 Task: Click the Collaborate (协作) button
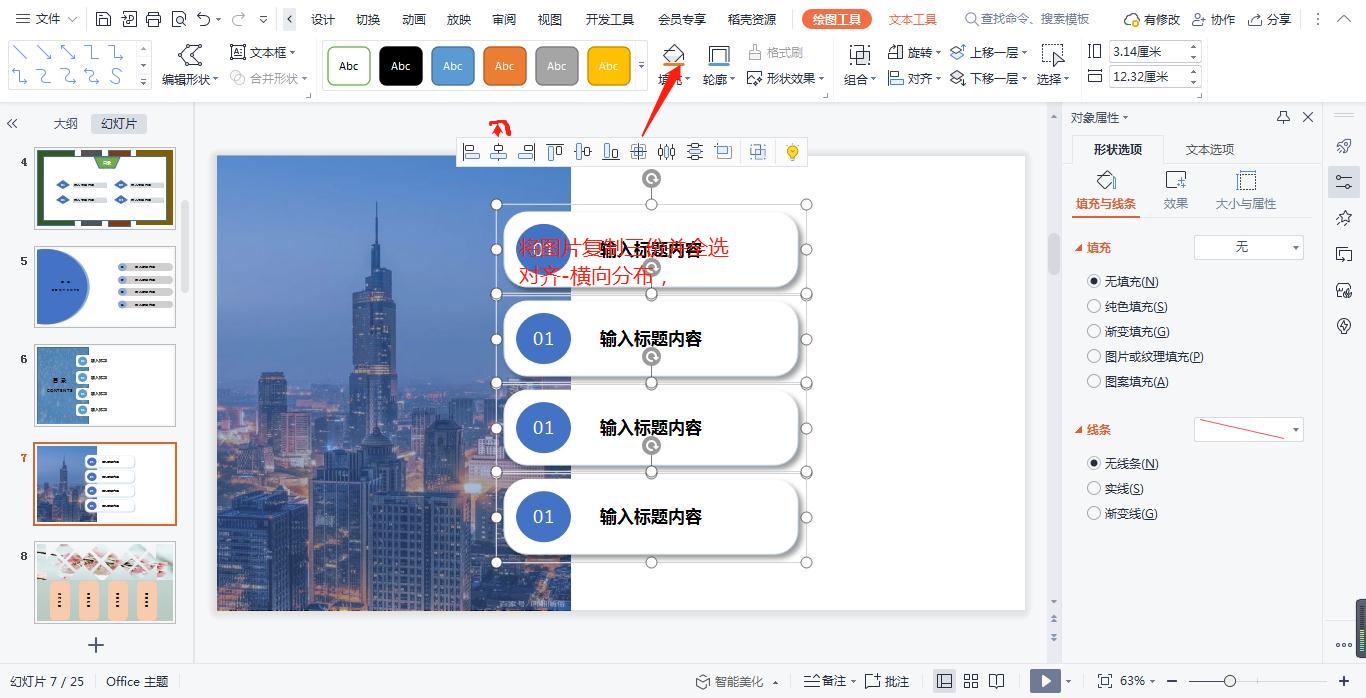click(x=1211, y=19)
